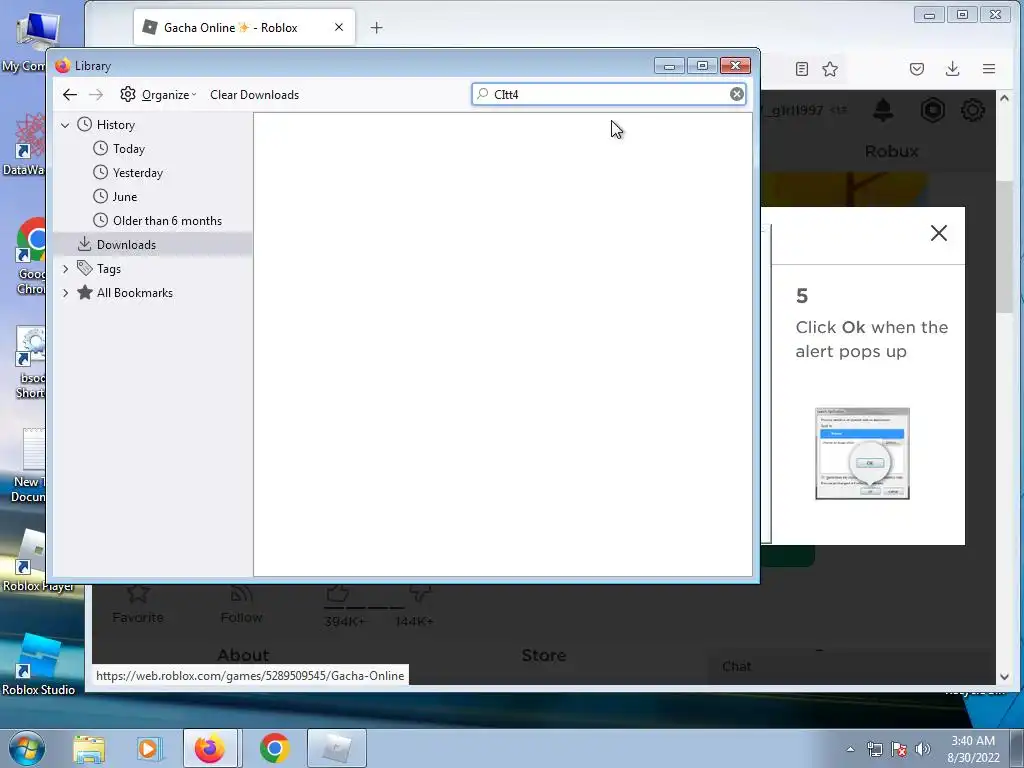Click Action Center flag tray icon
This screenshot has width=1024, height=768.
click(x=899, y=749)
